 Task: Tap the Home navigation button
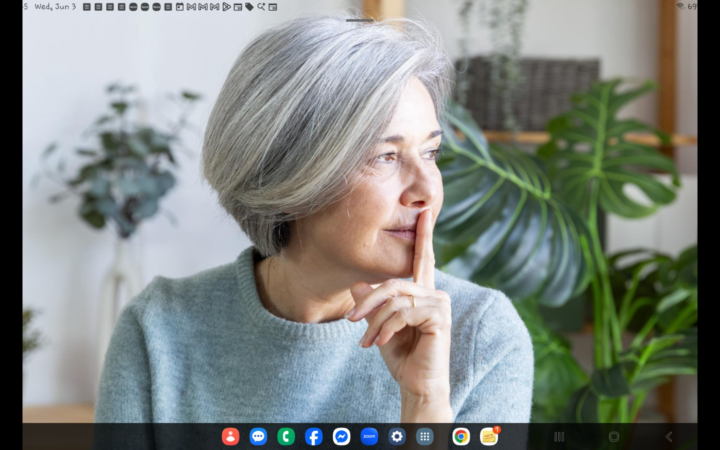[614, 437]
